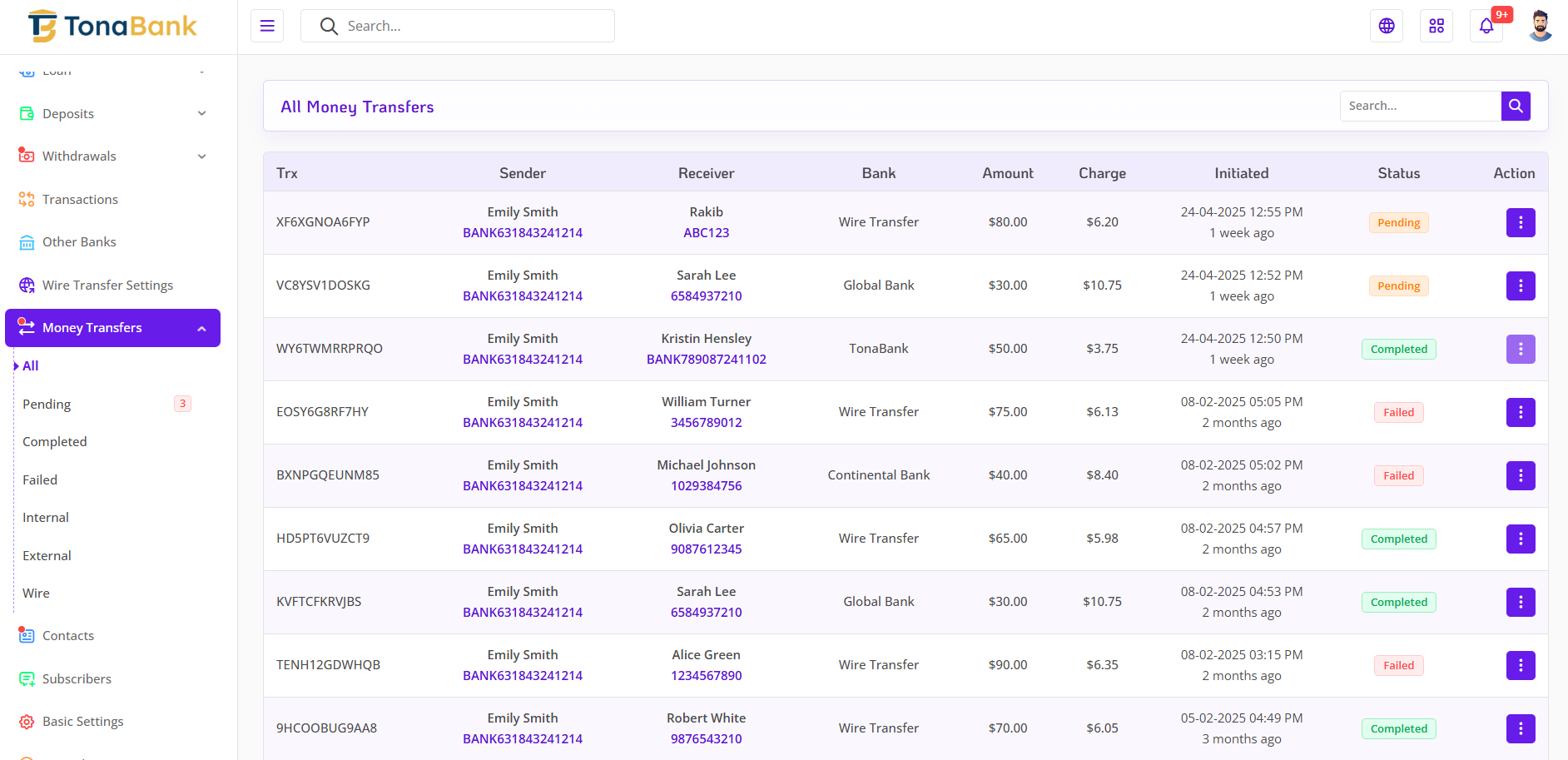The height and width of the screenshot is (760, 1568).
Task: Click the hamburger menu toggle icon
Action: click(267, 26)
